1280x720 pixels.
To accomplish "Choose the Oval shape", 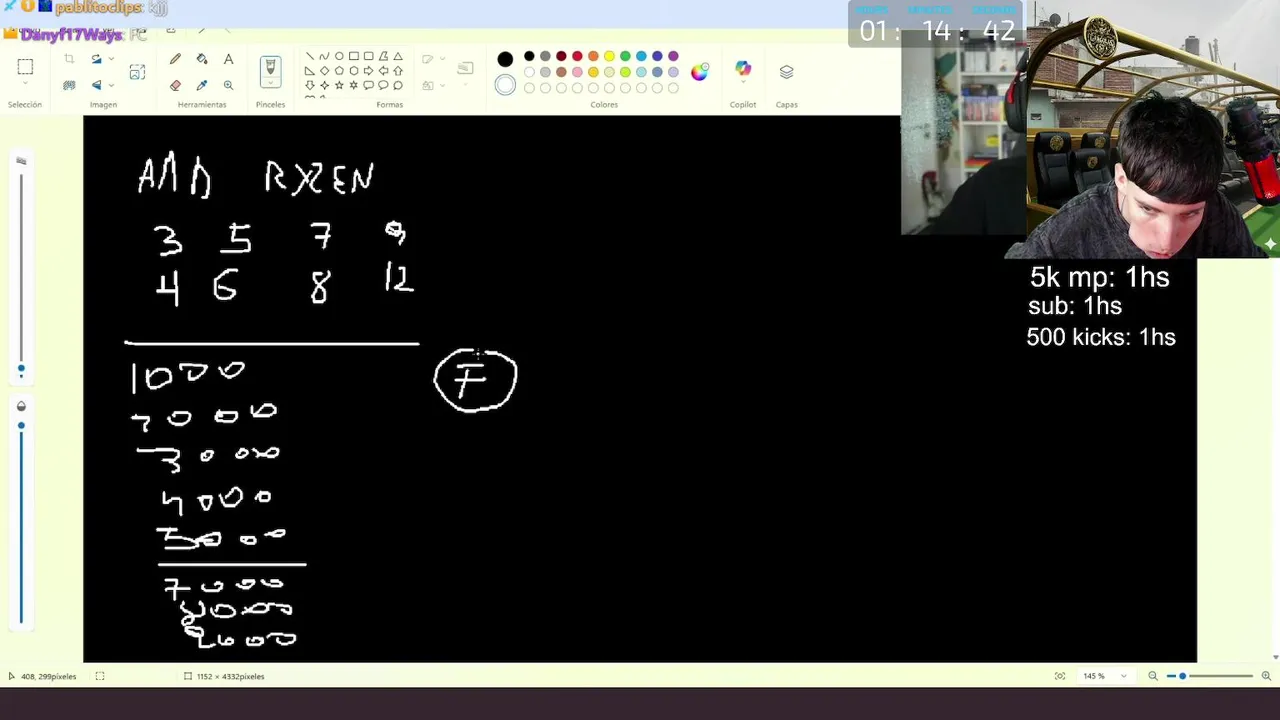I will pyautogui.click(x=339, y=56).
